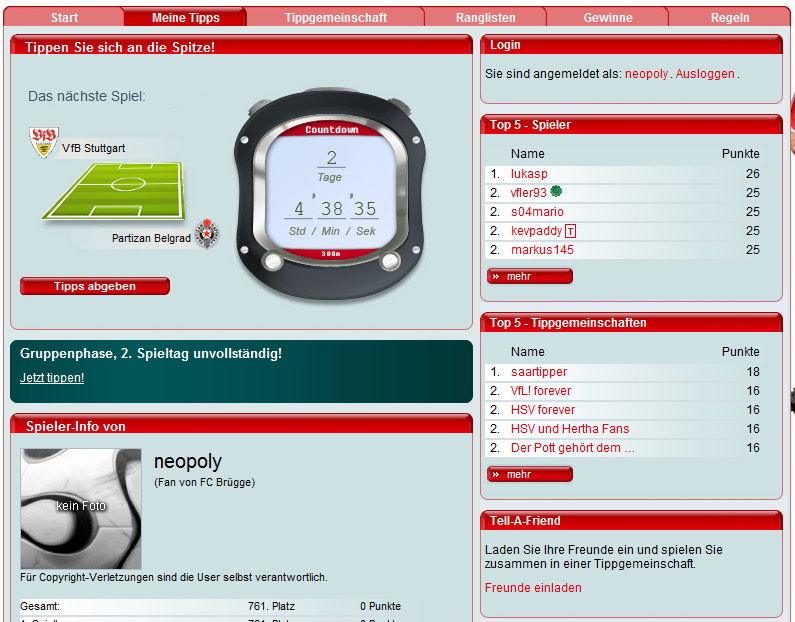Click the 761. Platz value in Gesamt row
The width and height of the screenshot is (795, 622).
tap(271, 606)
